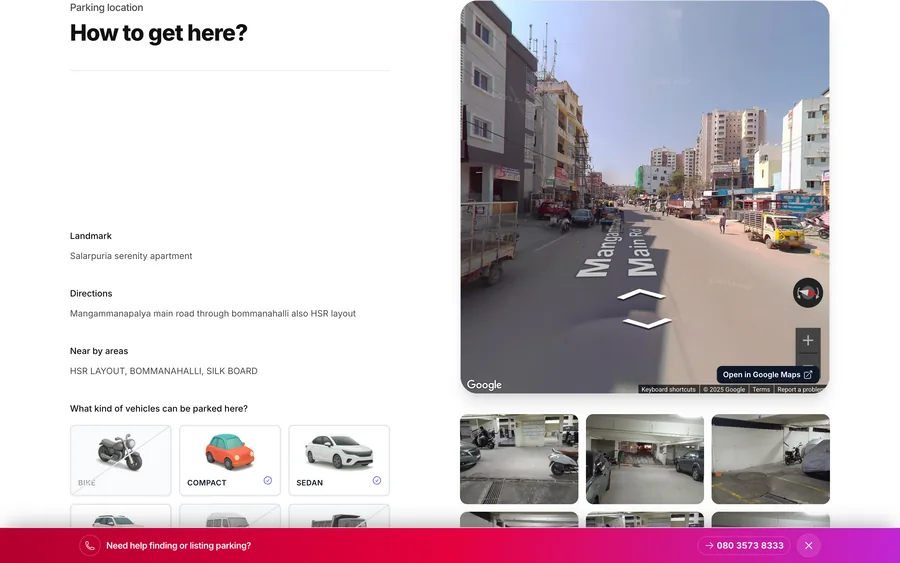Click the crossed-out Bike vehicle card

121,460
